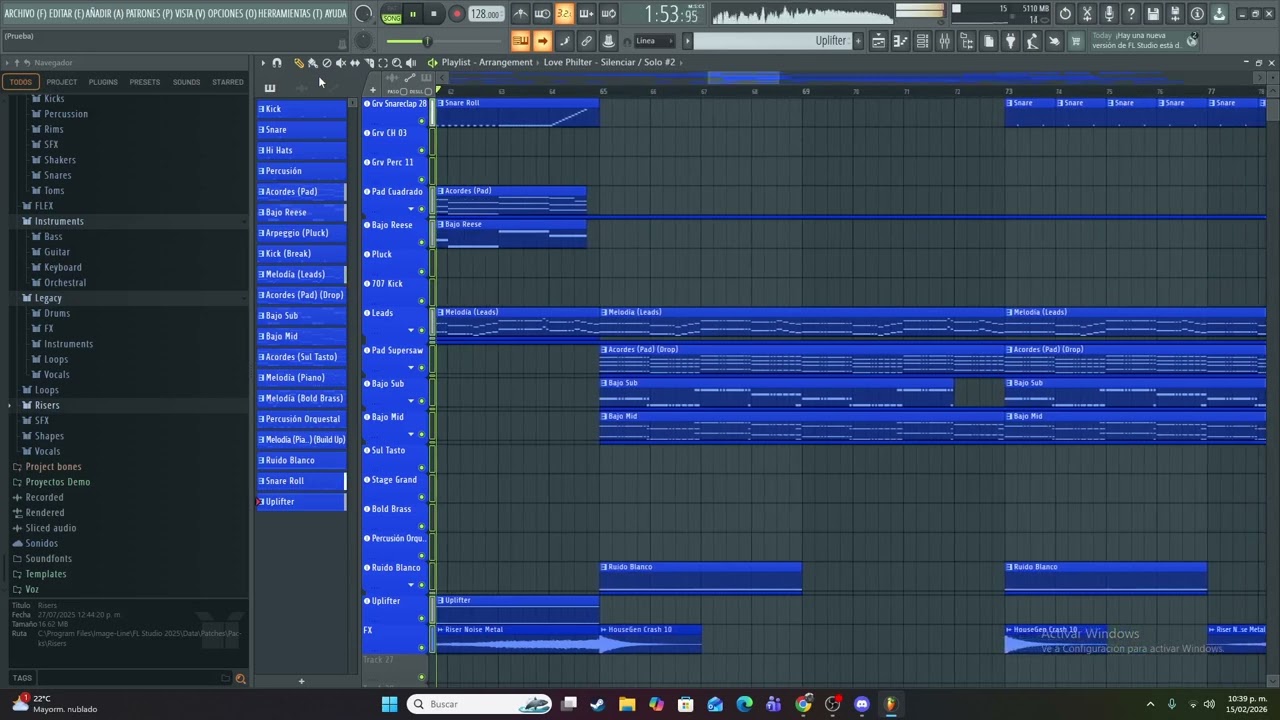Image resolution: width=1280 pixels, height=720 pixels.
Task: Add new pattern with plus button
Action: pyautogui.click(x=301, y=682)
